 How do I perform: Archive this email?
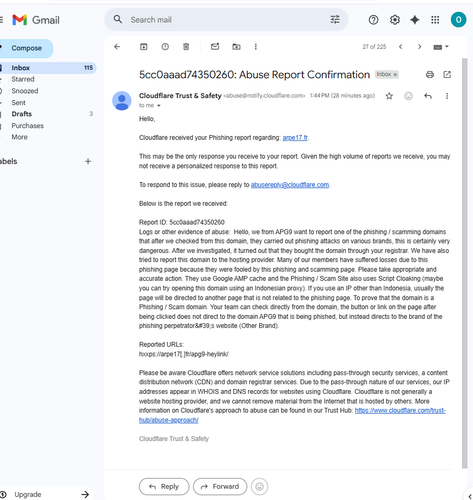pyautogui.click(x=143, y=47)
